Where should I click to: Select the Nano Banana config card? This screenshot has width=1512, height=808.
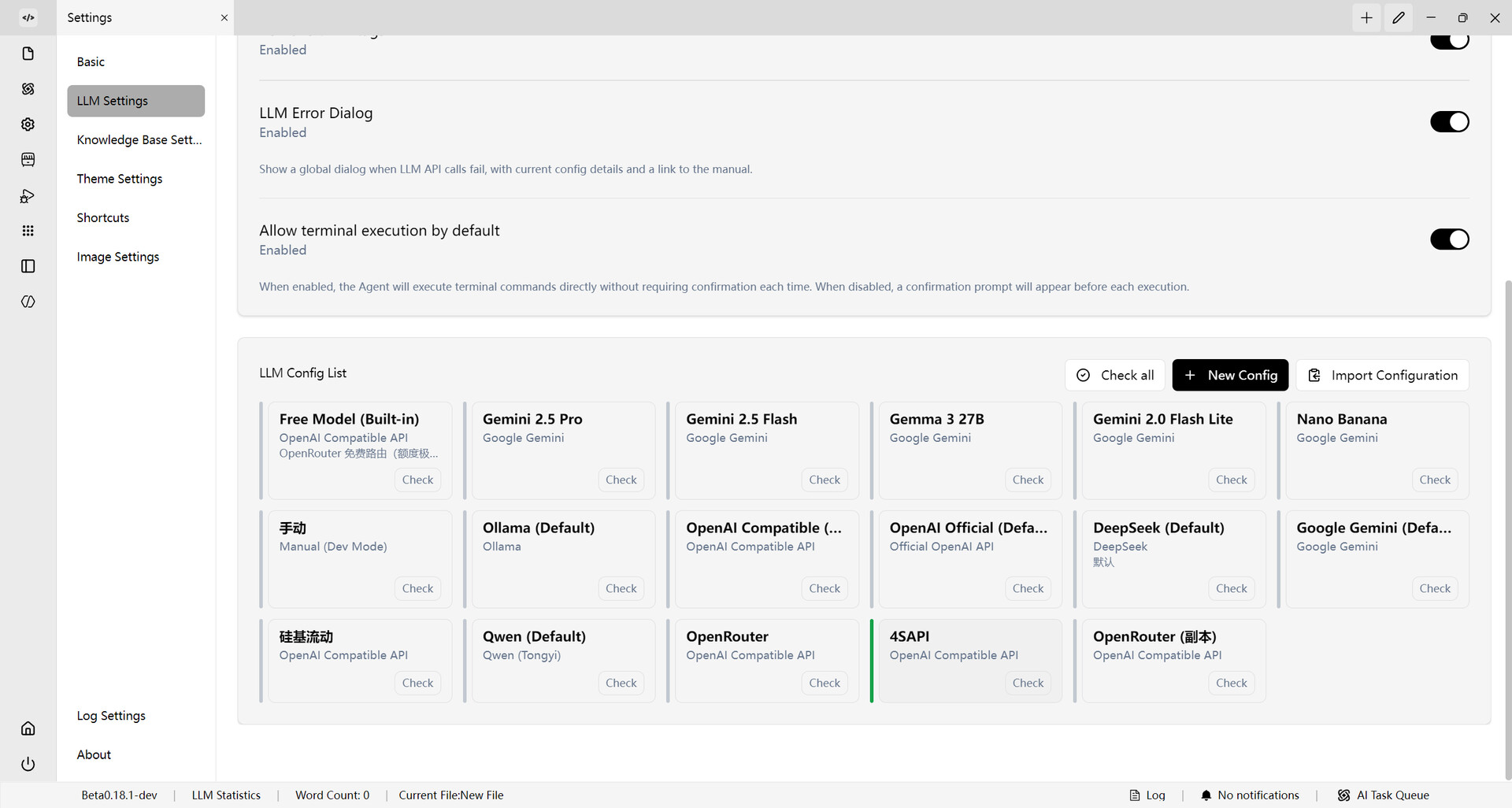point(1377,450)
